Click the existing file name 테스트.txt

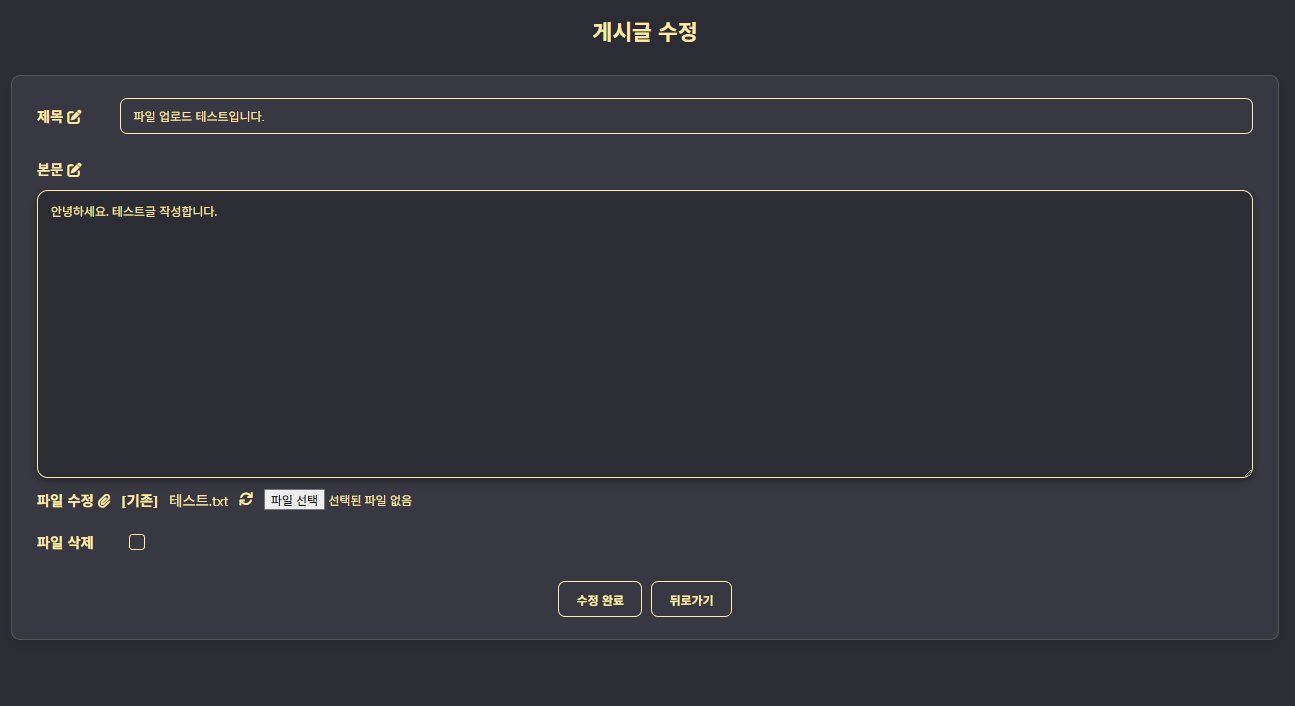[199, 501]
